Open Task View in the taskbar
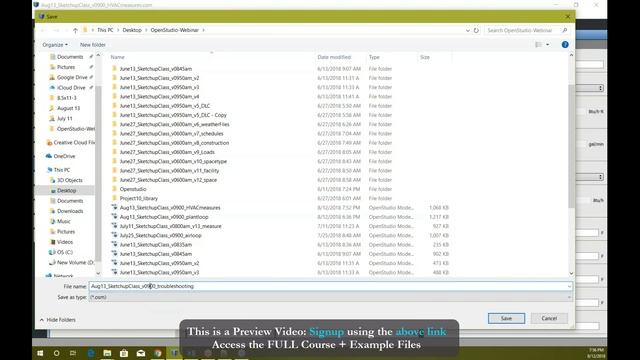The height and width of the screenshot is (360, 640). click(73, 353)
